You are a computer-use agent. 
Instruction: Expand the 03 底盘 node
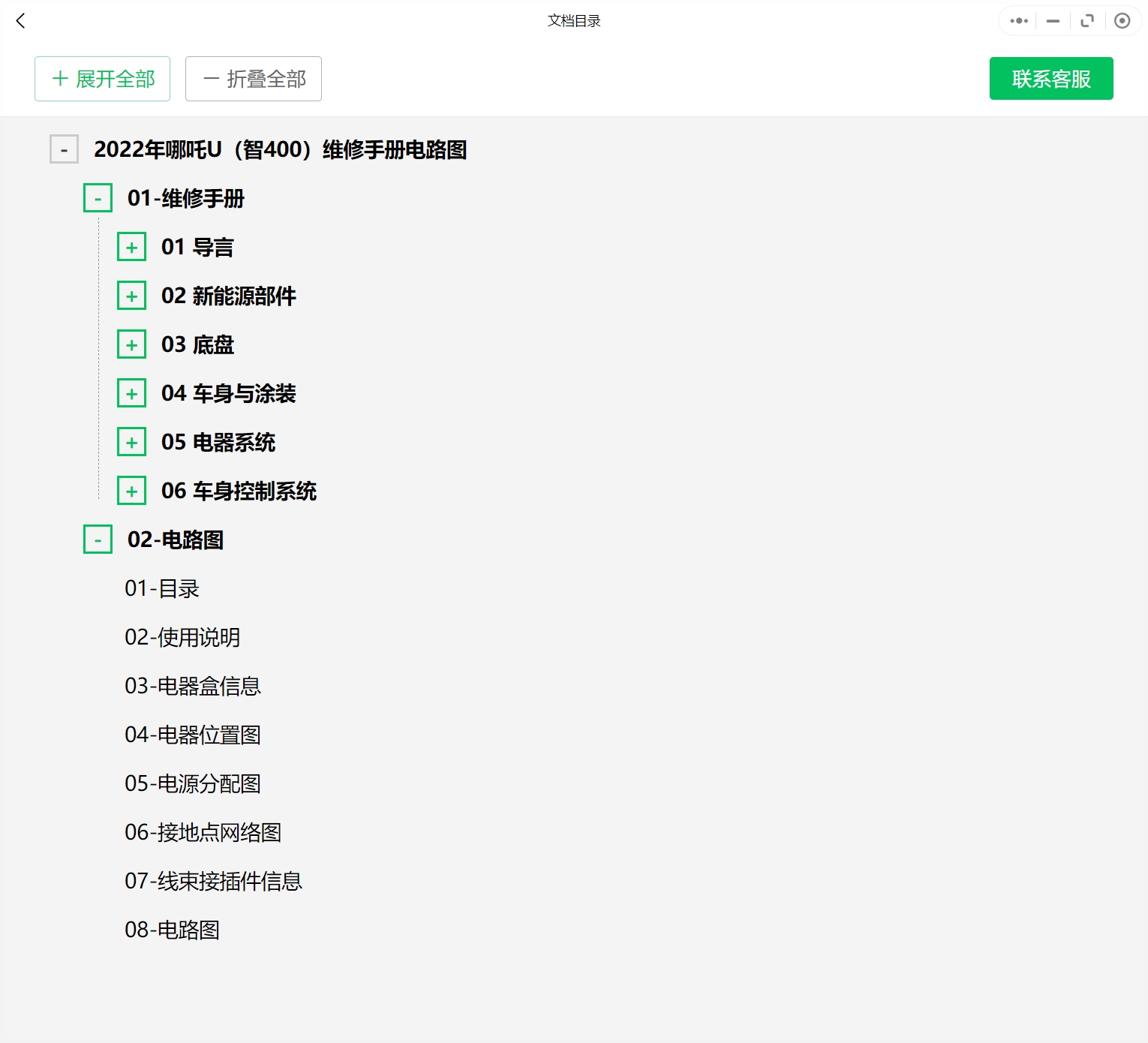131,344
